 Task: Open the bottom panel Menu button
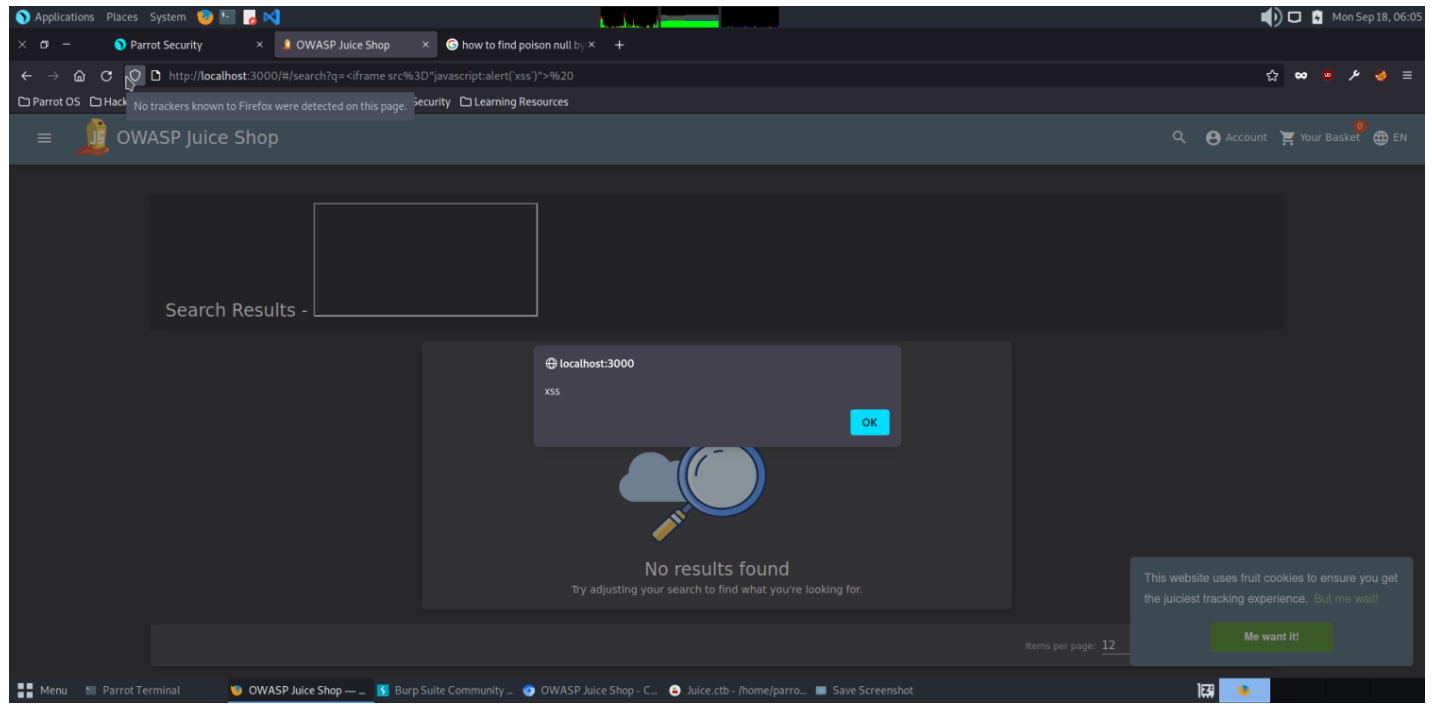pyautogui.click(x=42, y=690)
